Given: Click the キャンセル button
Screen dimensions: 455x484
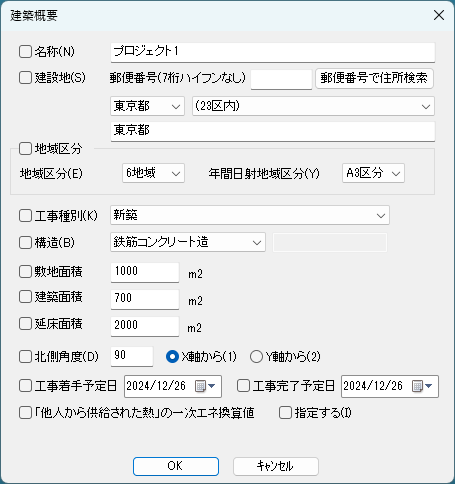Looking at the screenshot, I should click(x=276, y=466).
